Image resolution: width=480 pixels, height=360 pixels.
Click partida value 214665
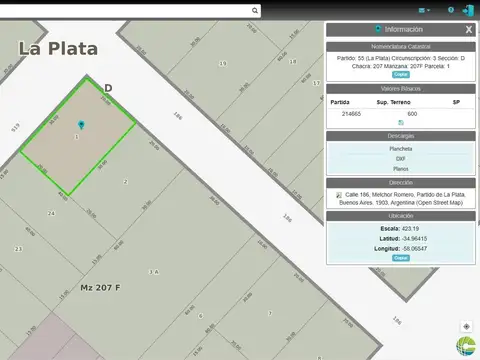click(x=351, y=114)
